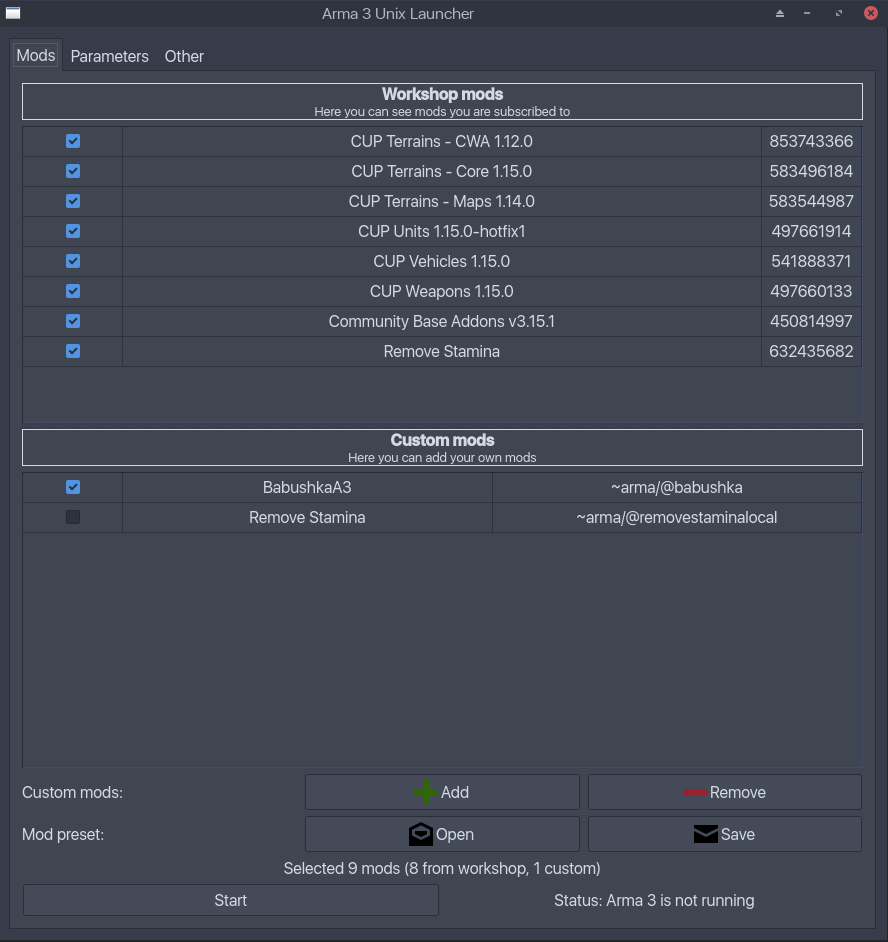
Task: Select the CUP Terrains - Maps 1.14.0 name
Action: click(x=442, y=201)
